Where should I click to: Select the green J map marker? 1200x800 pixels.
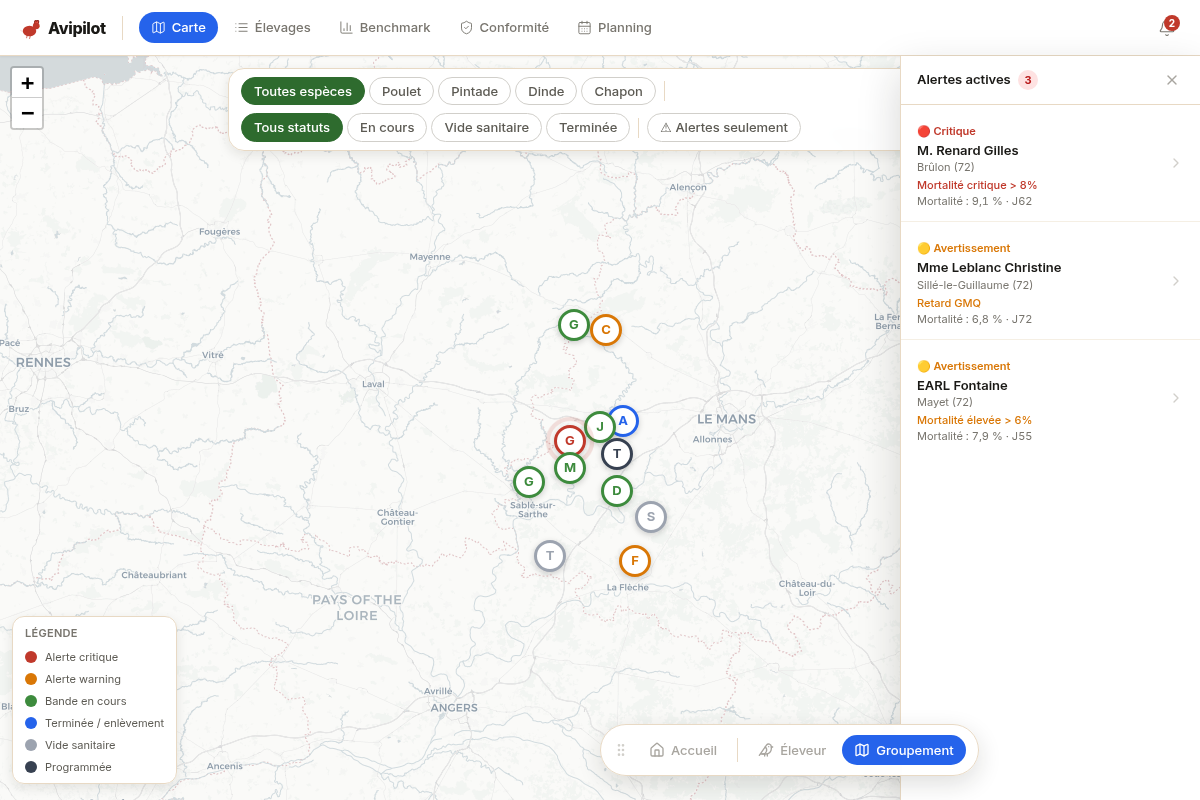pos(599,427)
